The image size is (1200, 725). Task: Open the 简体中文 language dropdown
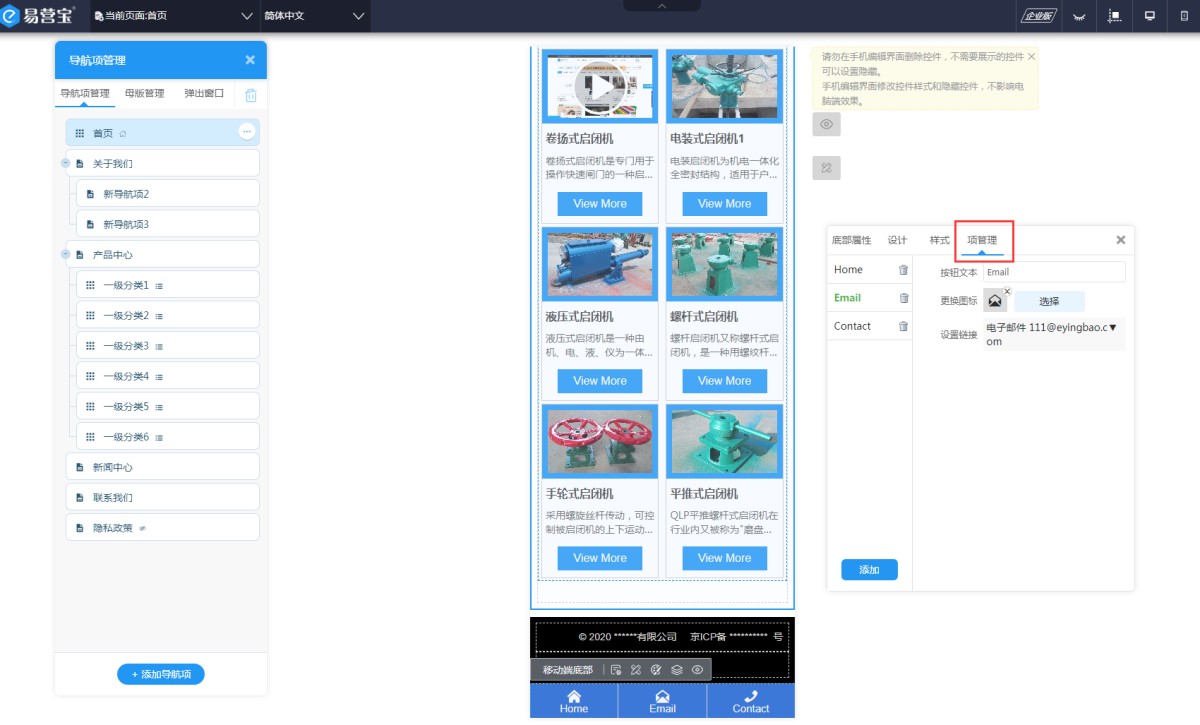pos(315,16)
